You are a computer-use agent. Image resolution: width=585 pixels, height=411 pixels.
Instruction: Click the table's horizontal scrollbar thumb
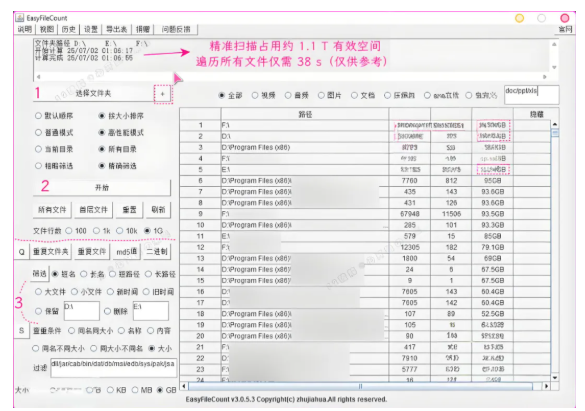pyautogui.click(x=360, y=386)
